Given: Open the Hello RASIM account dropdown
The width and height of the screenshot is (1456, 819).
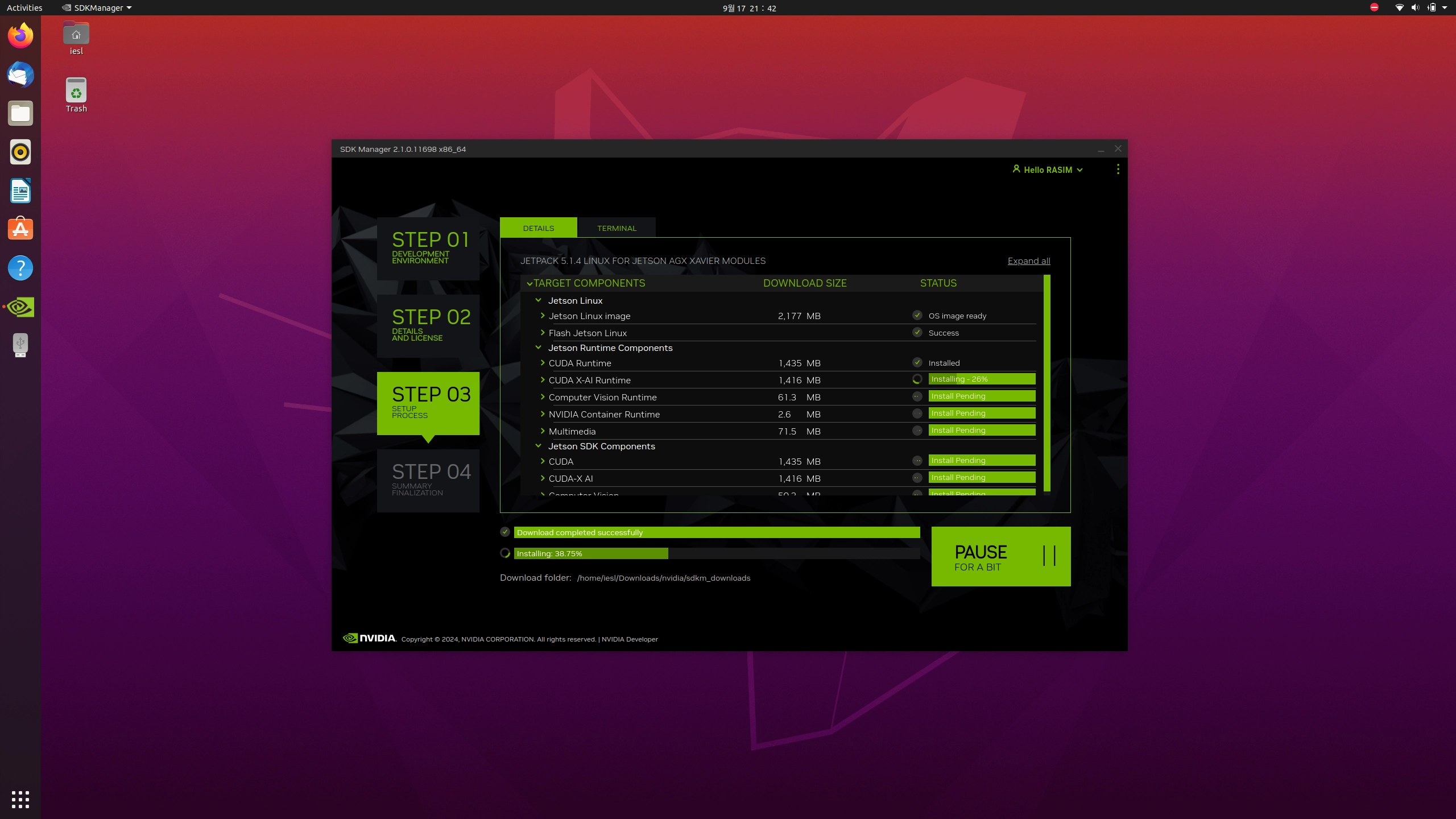Looking at the screenshot, I should click(1048, 169).
